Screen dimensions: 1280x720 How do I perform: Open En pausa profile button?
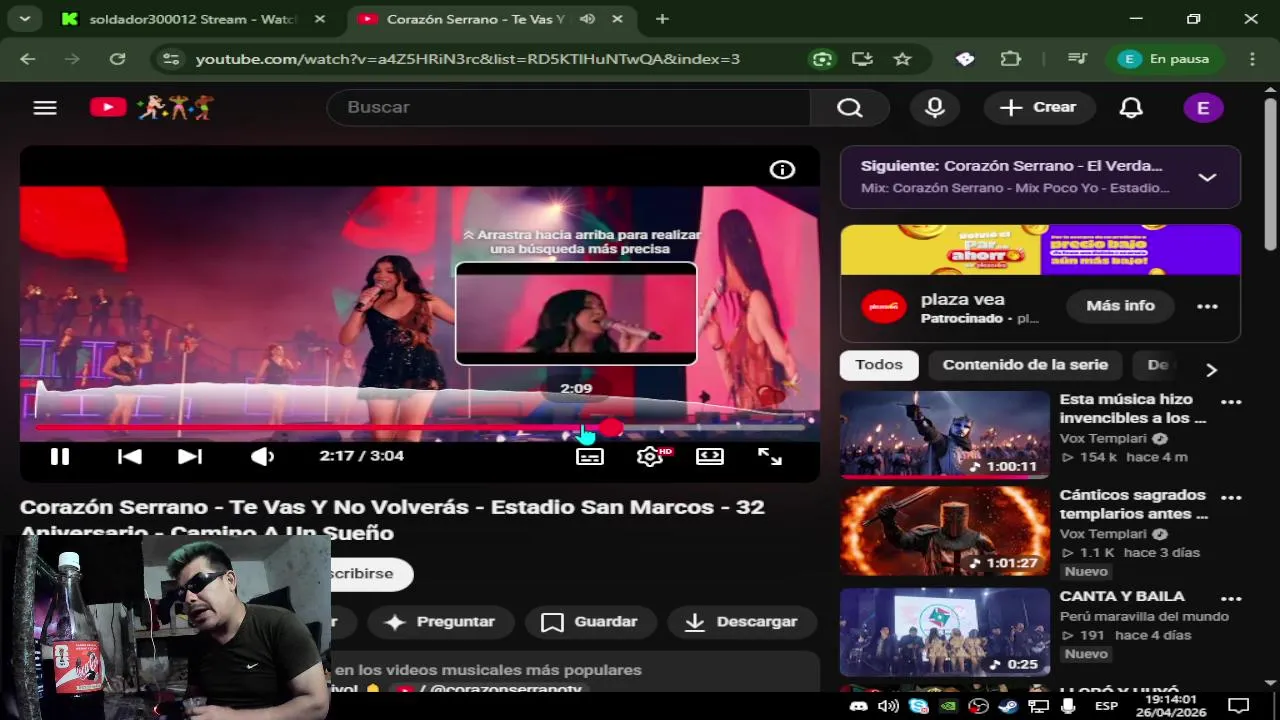pos(1164,59)
